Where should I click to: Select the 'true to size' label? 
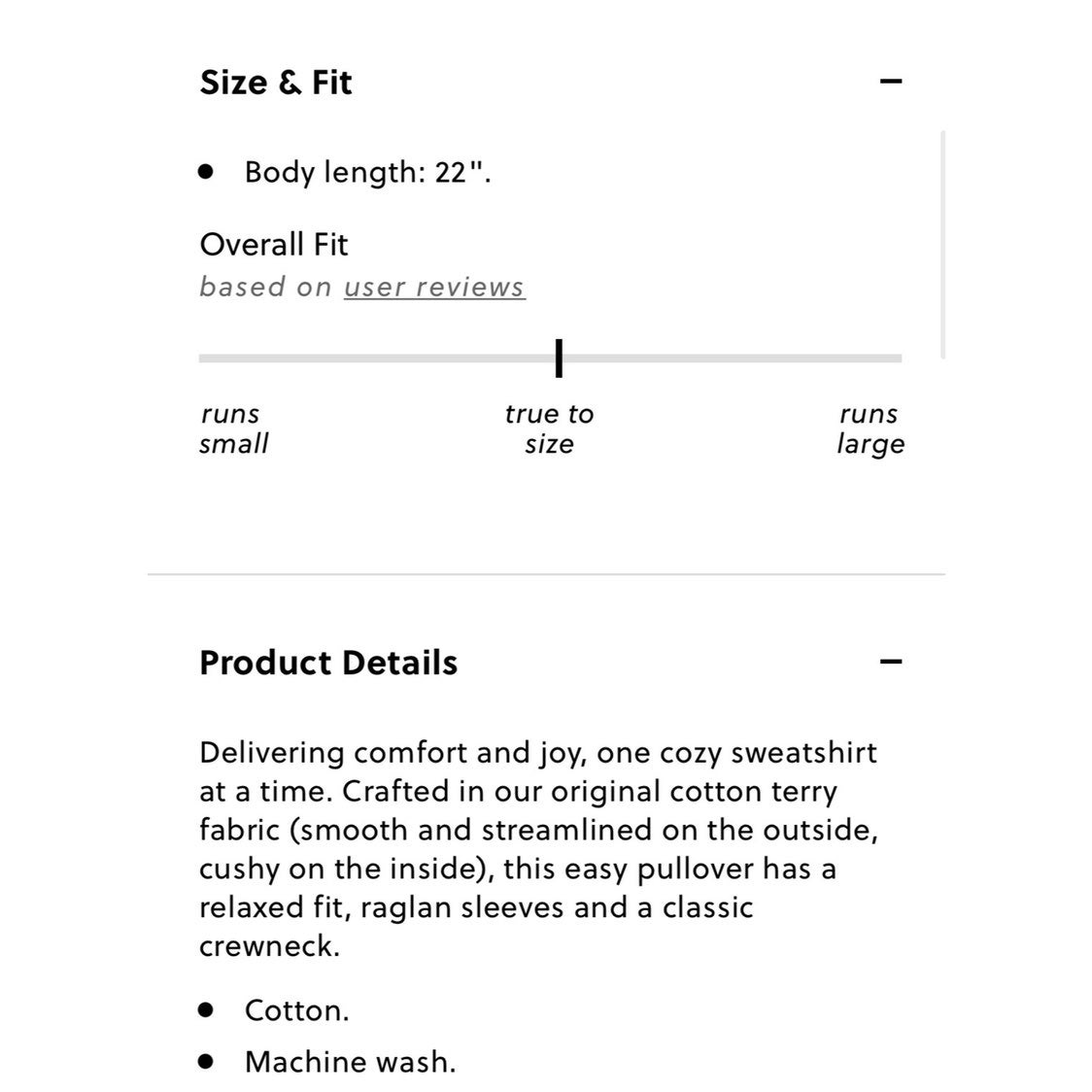(550, 428)
